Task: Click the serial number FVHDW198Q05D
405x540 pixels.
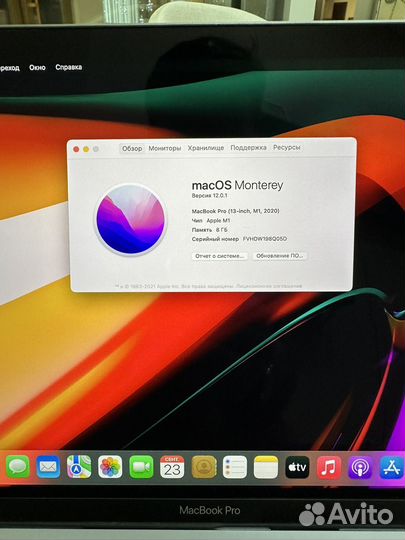Action: (x=265, y=239)
